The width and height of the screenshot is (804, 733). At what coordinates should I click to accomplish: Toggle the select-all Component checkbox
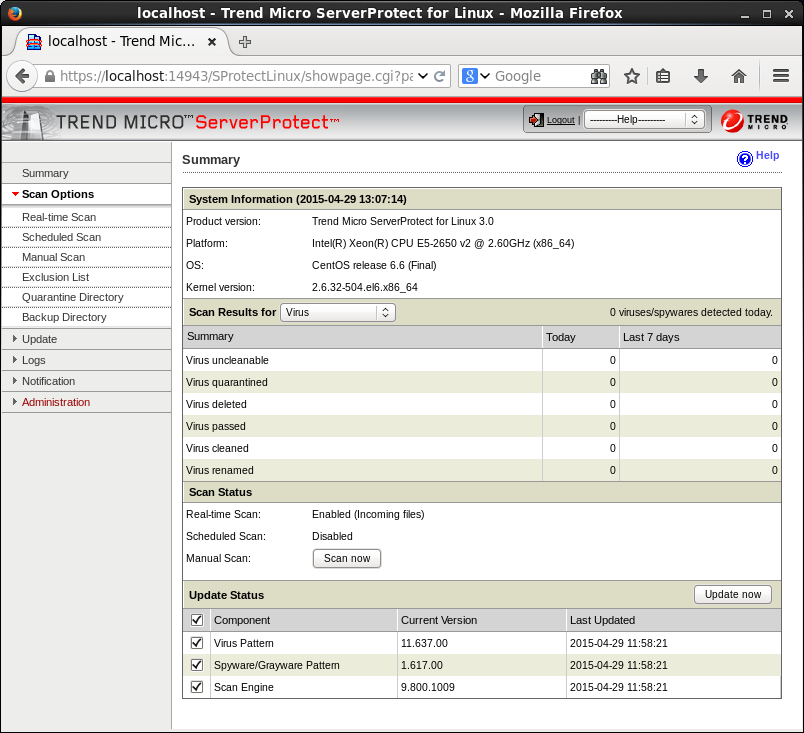[x=196, y=620]
